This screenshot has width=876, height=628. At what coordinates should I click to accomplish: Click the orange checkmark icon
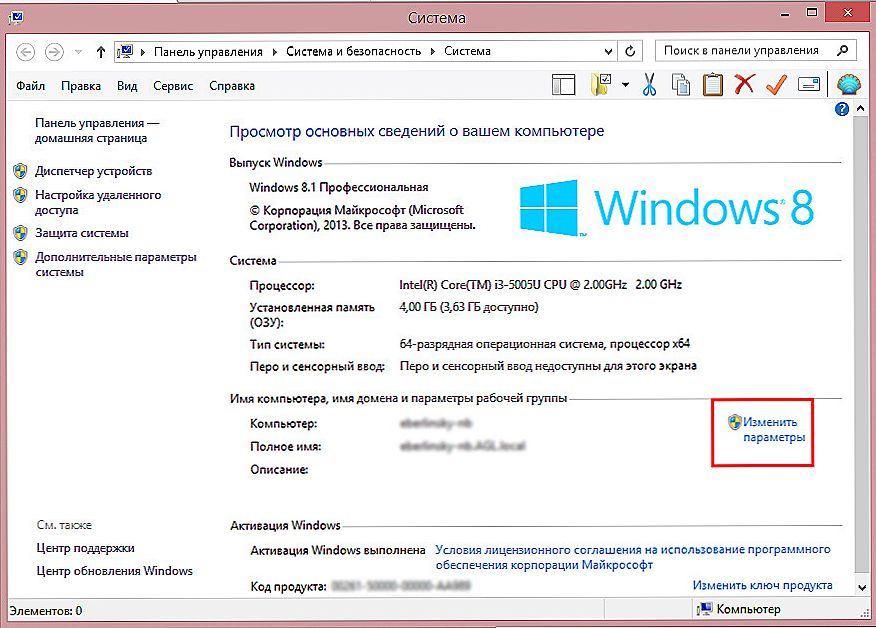[776, 84]
